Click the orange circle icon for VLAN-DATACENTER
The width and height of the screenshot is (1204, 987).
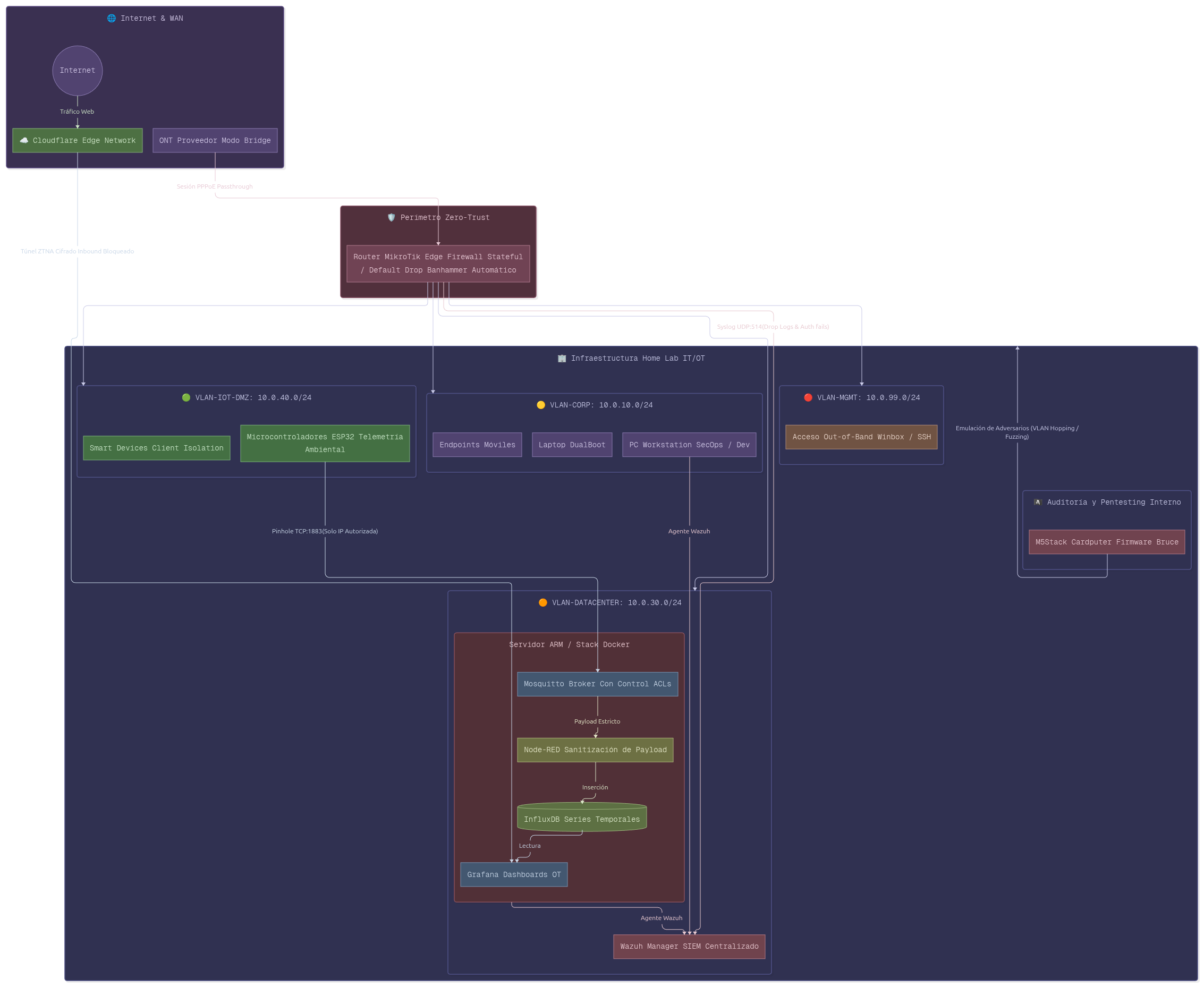pos(543,602)
